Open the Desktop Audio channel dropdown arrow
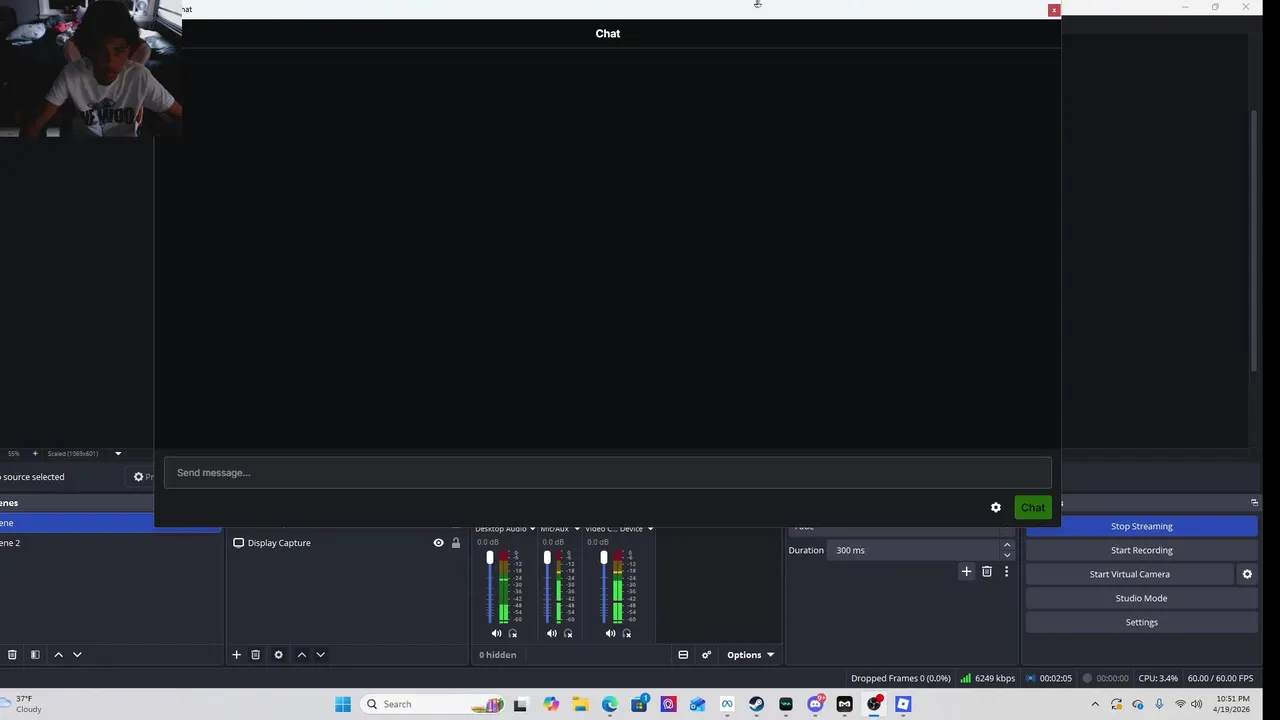 [532, 529]
